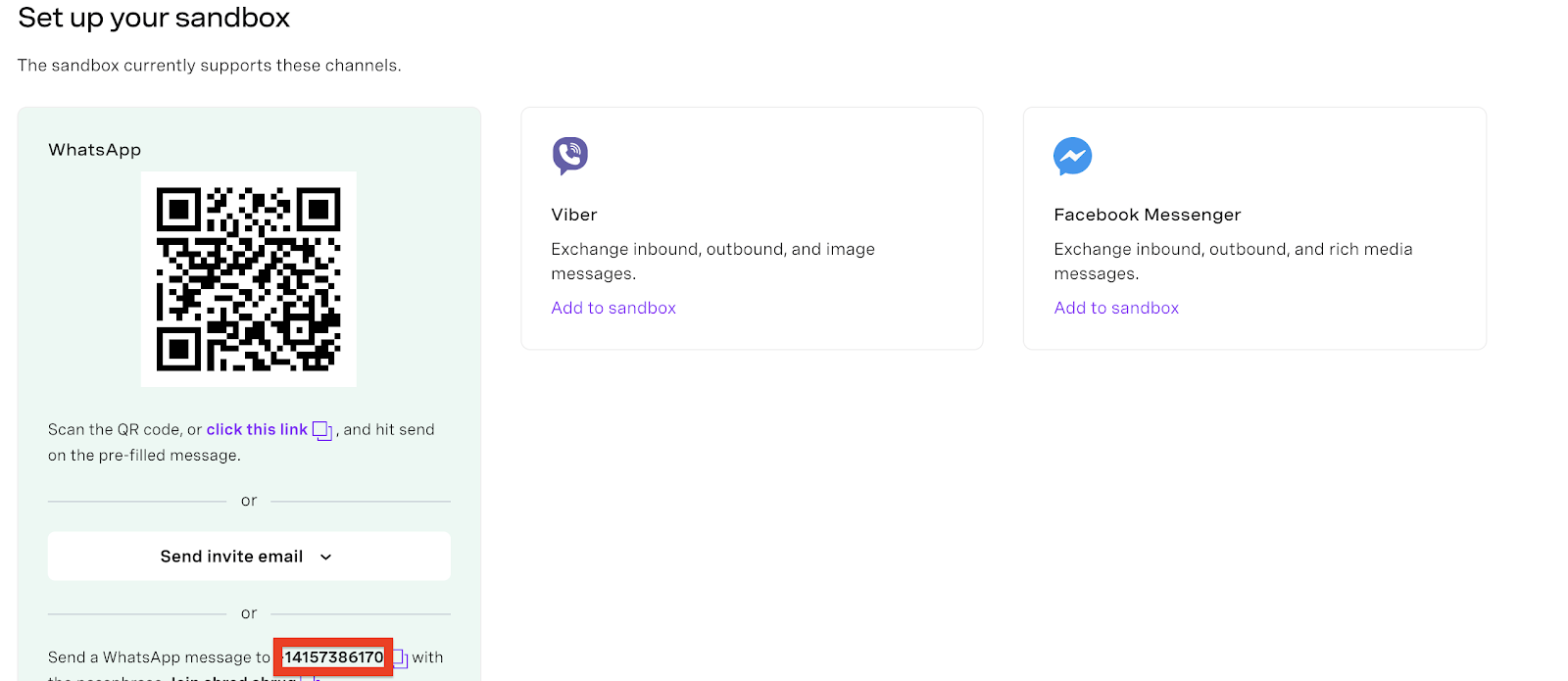Click the scan QR code instruction text
This screenshot has height=681, width=1568.
click(x=241, y=442)
